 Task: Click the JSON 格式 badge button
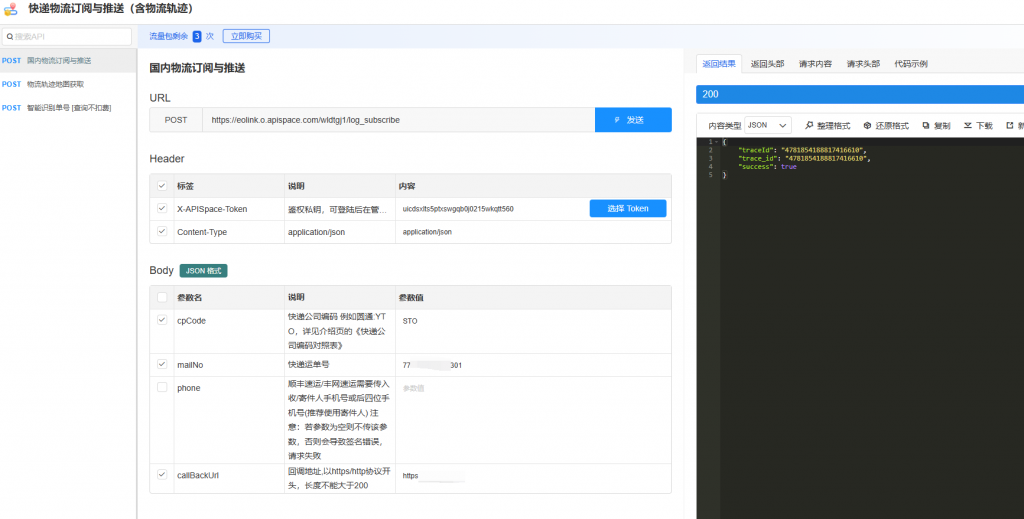pyautogui.click(x=204, y=271)
